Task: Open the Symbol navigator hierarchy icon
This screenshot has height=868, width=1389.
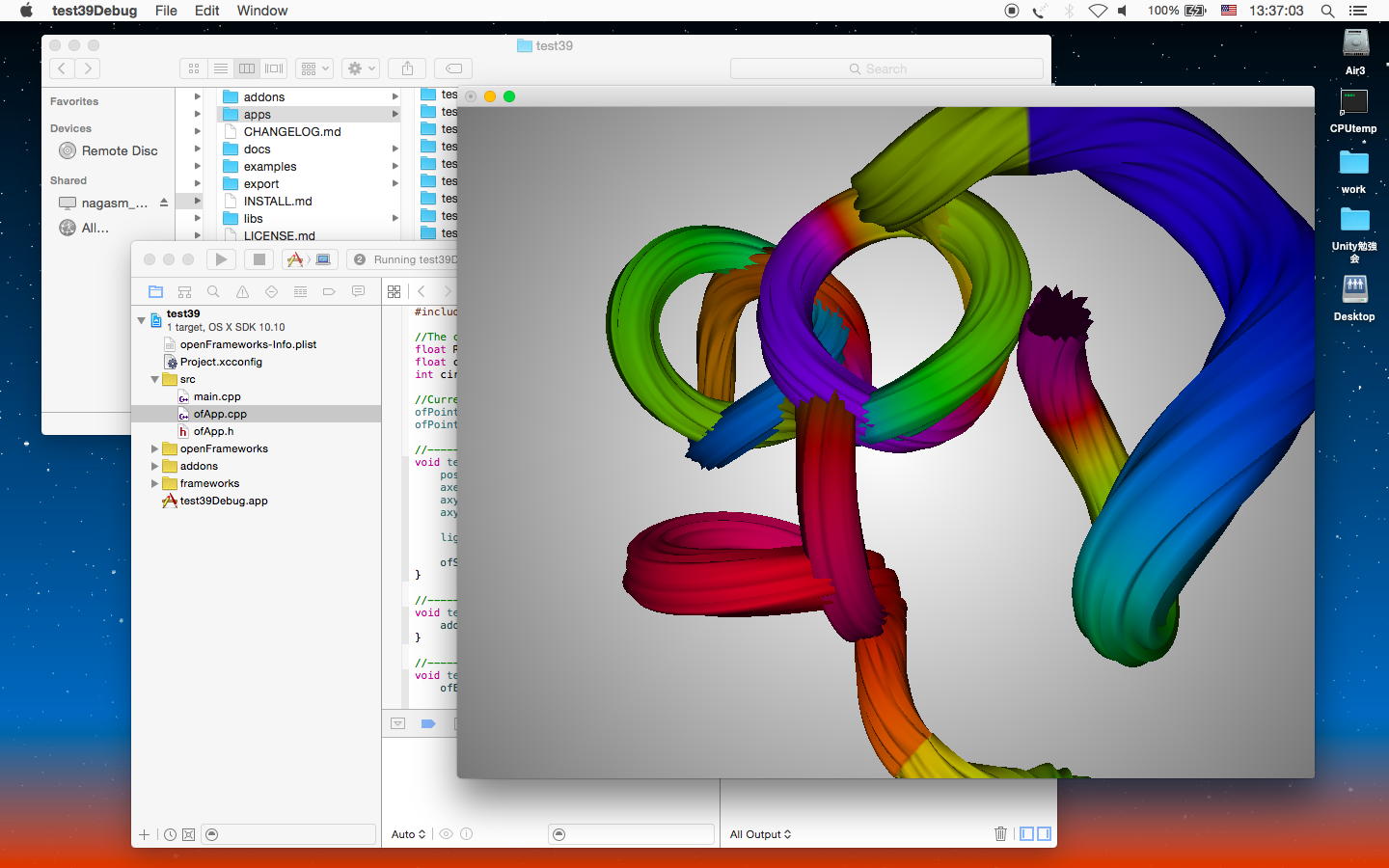Action: click(184, 291)
